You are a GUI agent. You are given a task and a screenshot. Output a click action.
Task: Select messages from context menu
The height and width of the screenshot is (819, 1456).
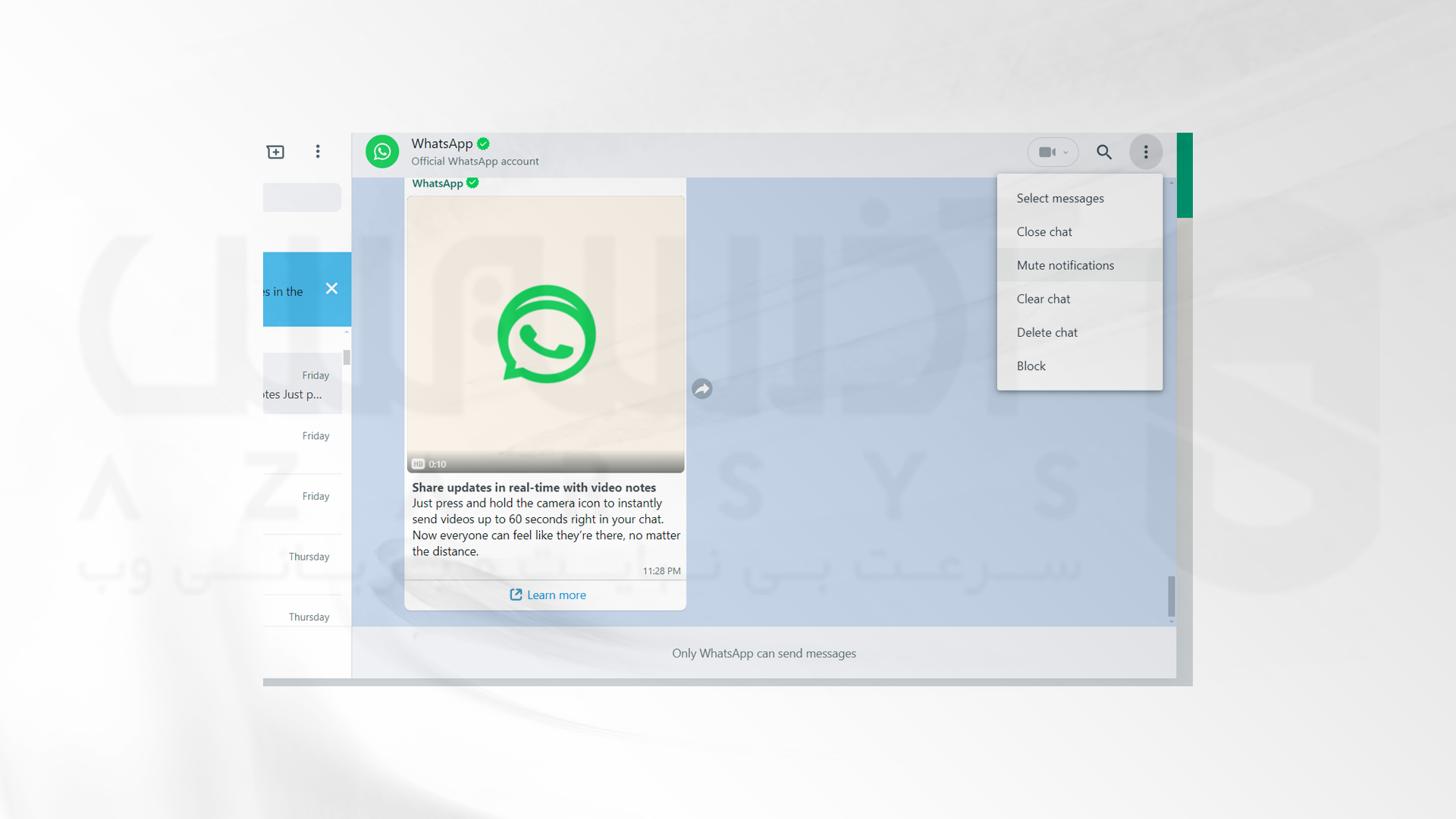coord(1060,198)
